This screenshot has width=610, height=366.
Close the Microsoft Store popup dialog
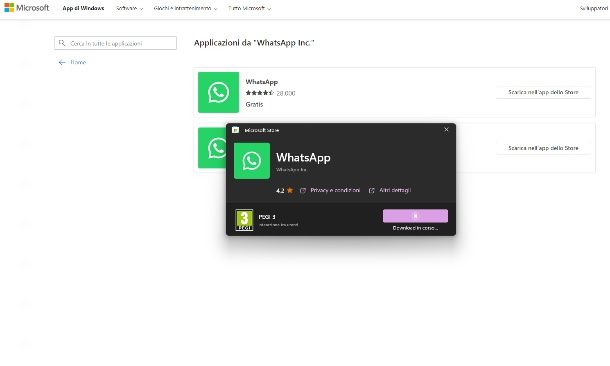pyautogui.click(x=446, y=130)
